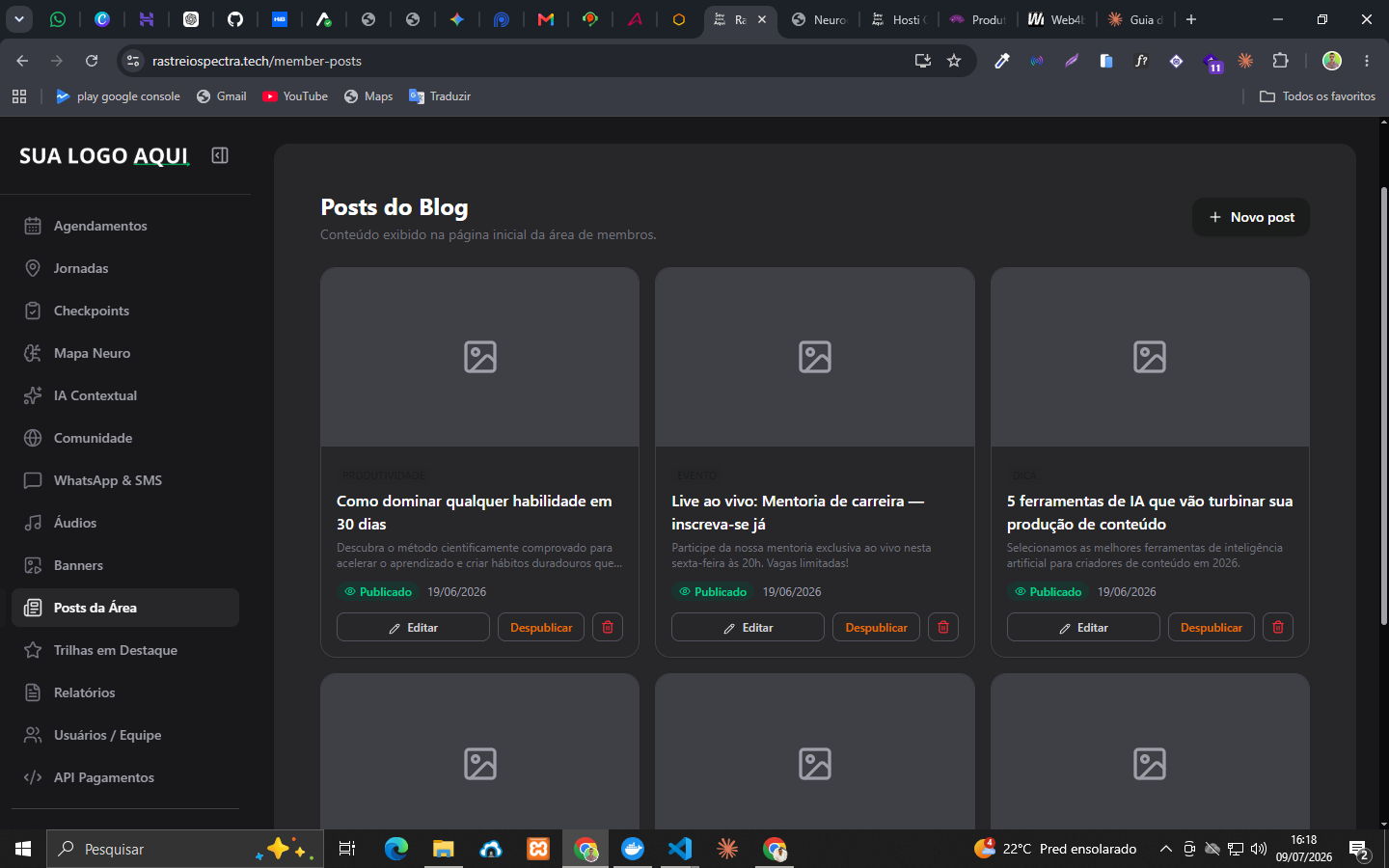Open Chrome three-dot menu
1389x868 pixels.
tap(1367, 61)
